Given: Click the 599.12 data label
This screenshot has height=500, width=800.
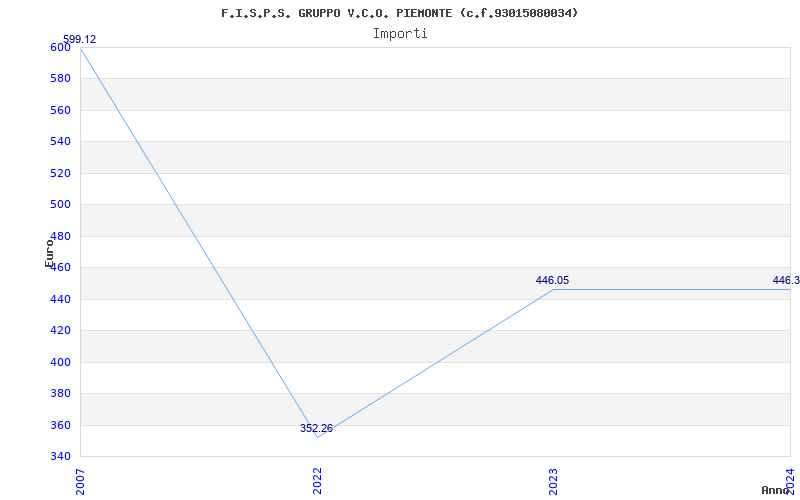Looking at the screenshot, I should [x=79, y=39].
